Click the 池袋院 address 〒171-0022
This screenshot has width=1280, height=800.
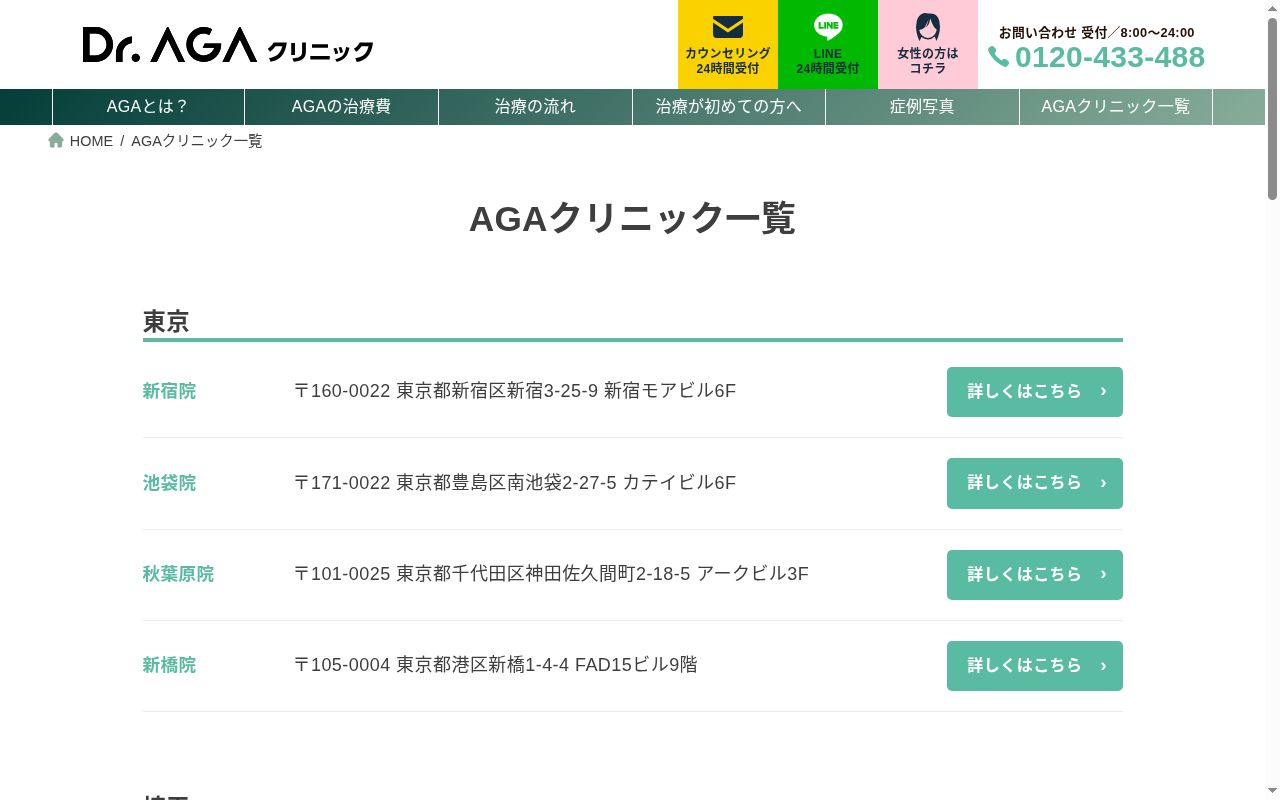coord(515,483)
